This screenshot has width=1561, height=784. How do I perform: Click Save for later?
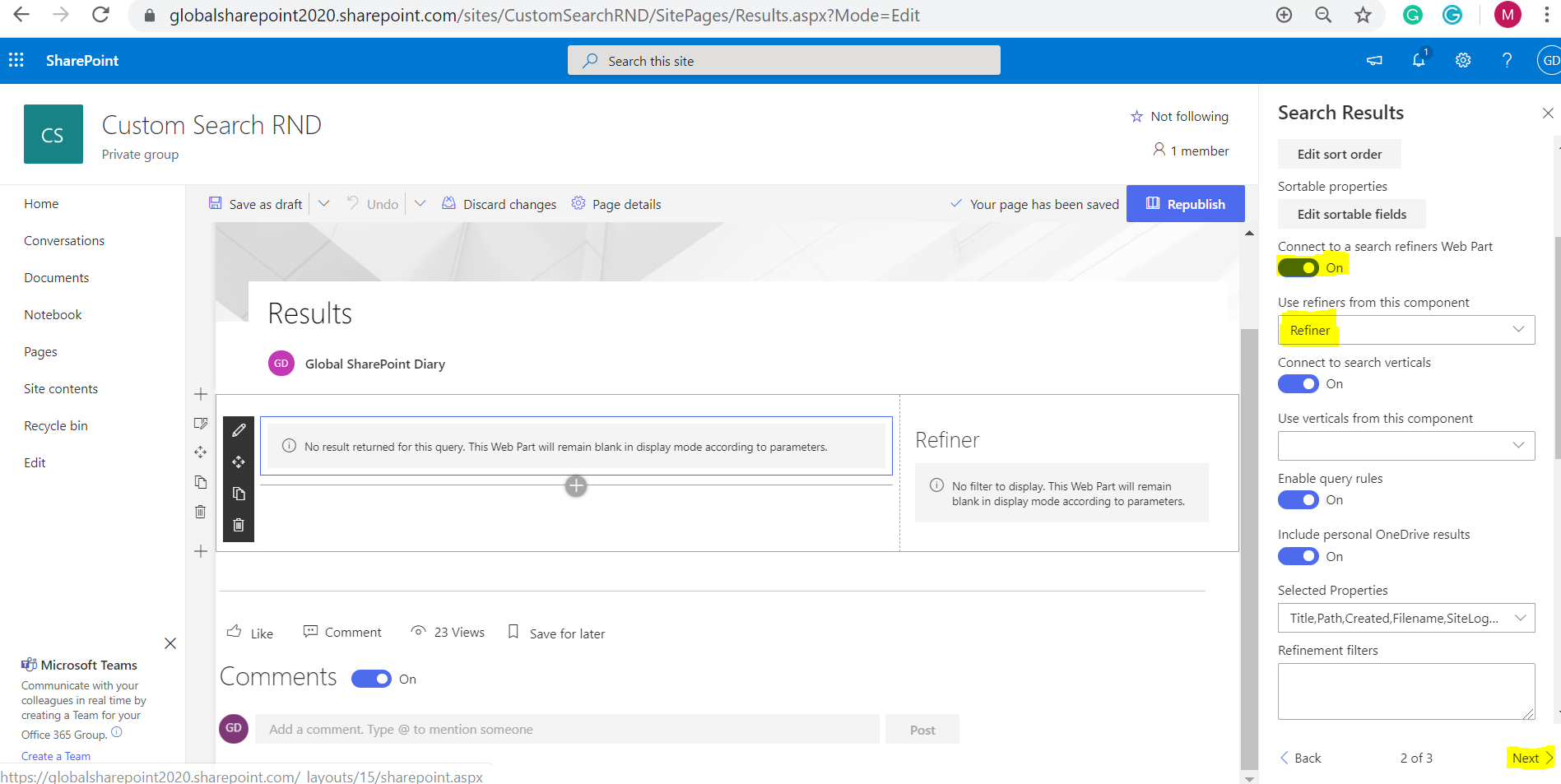click(x=557, y=633)
